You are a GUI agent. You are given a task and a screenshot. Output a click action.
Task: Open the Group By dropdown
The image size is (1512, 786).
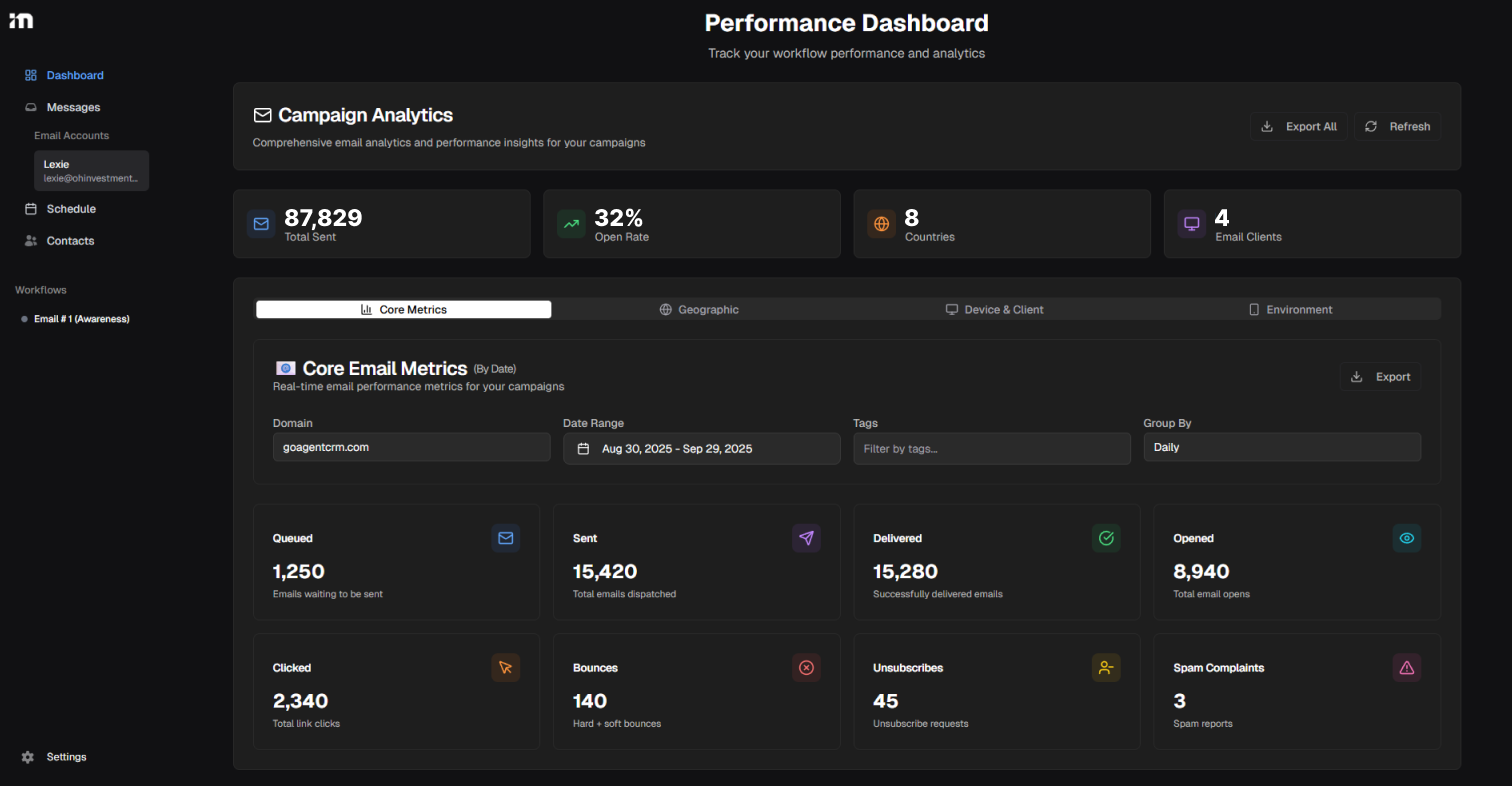click(1281, 447)
